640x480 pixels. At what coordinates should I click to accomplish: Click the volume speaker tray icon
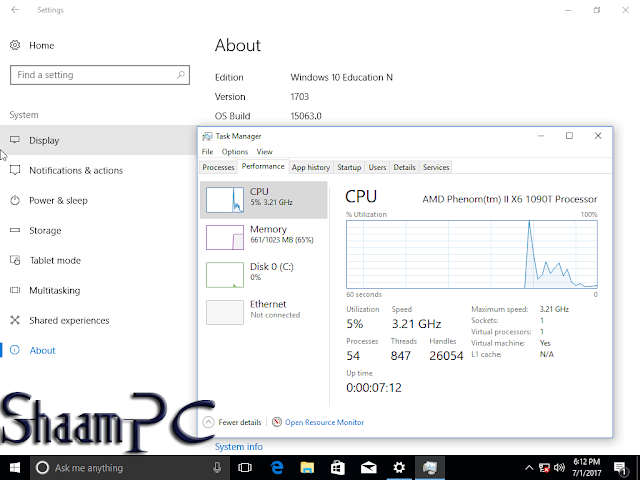click(x=560, y=468)
